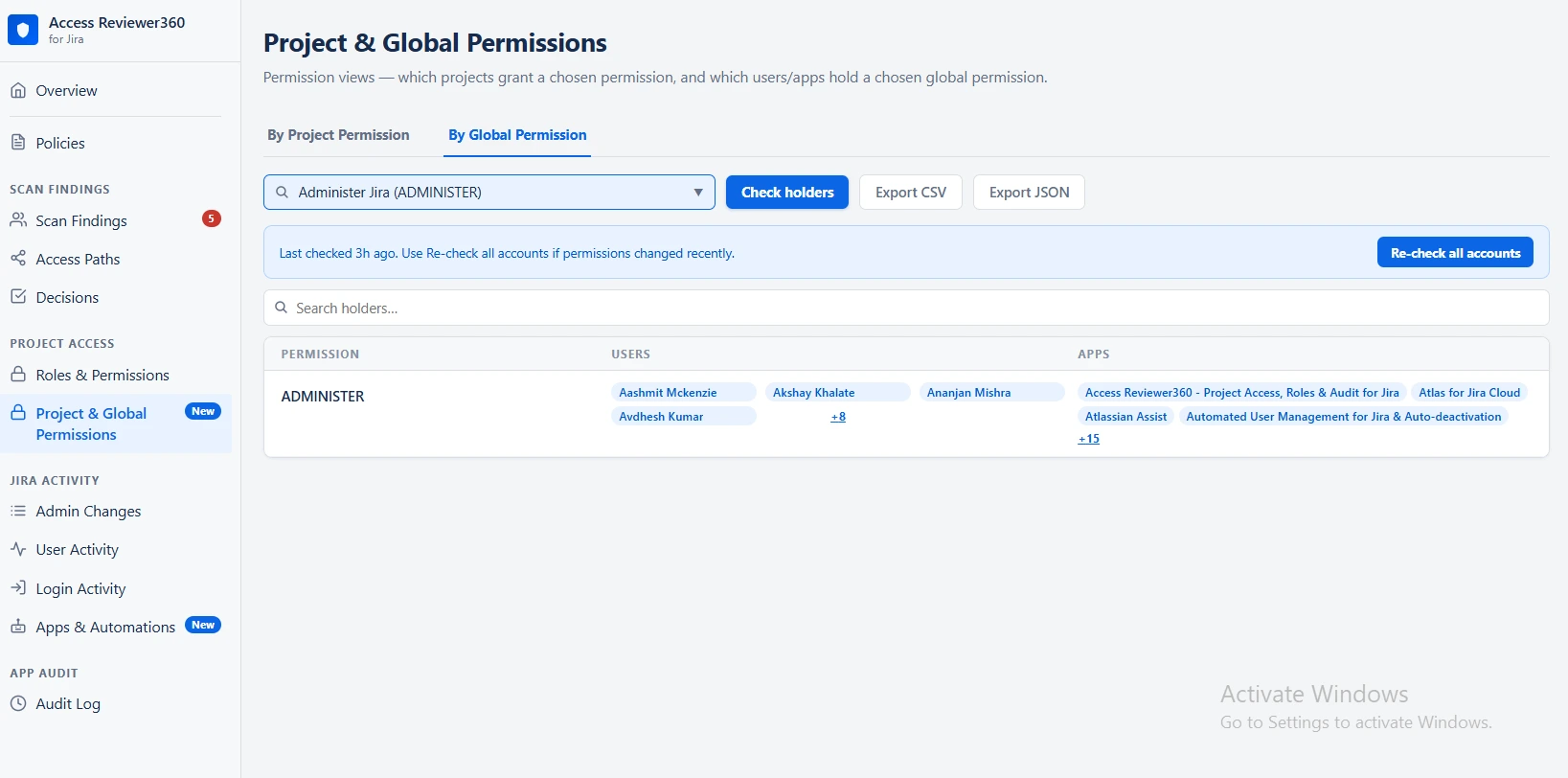1568x778 pixels.
Task: Navigate to Access Paths
Action: 78,259
